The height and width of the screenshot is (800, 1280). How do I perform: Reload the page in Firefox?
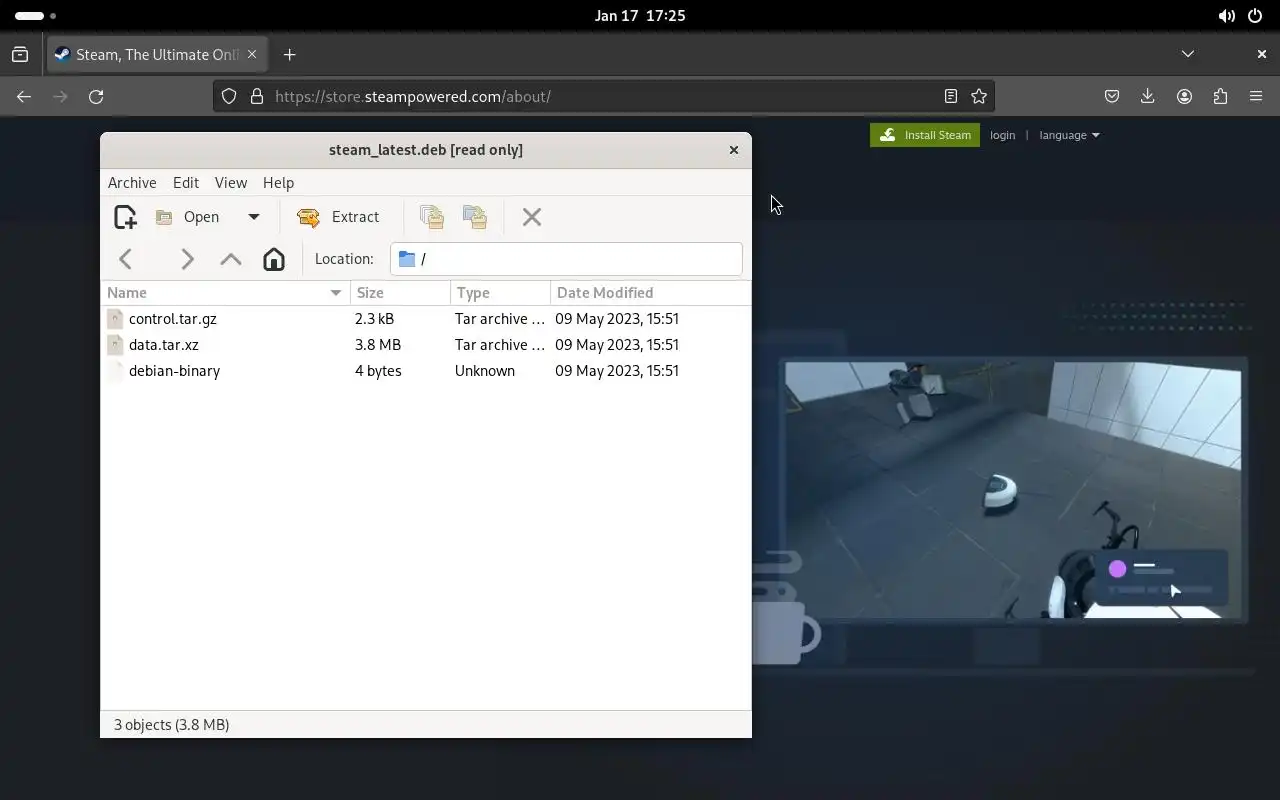click(96, 97)
